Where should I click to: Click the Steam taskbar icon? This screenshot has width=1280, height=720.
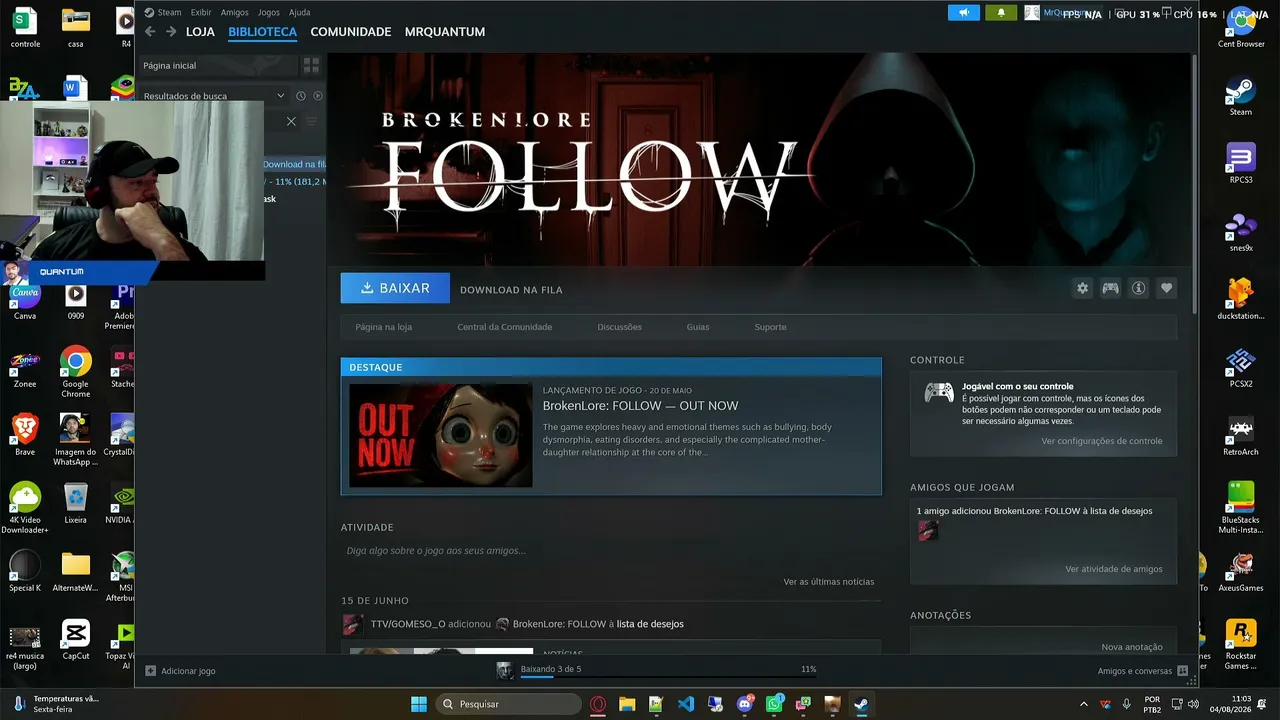861,704
